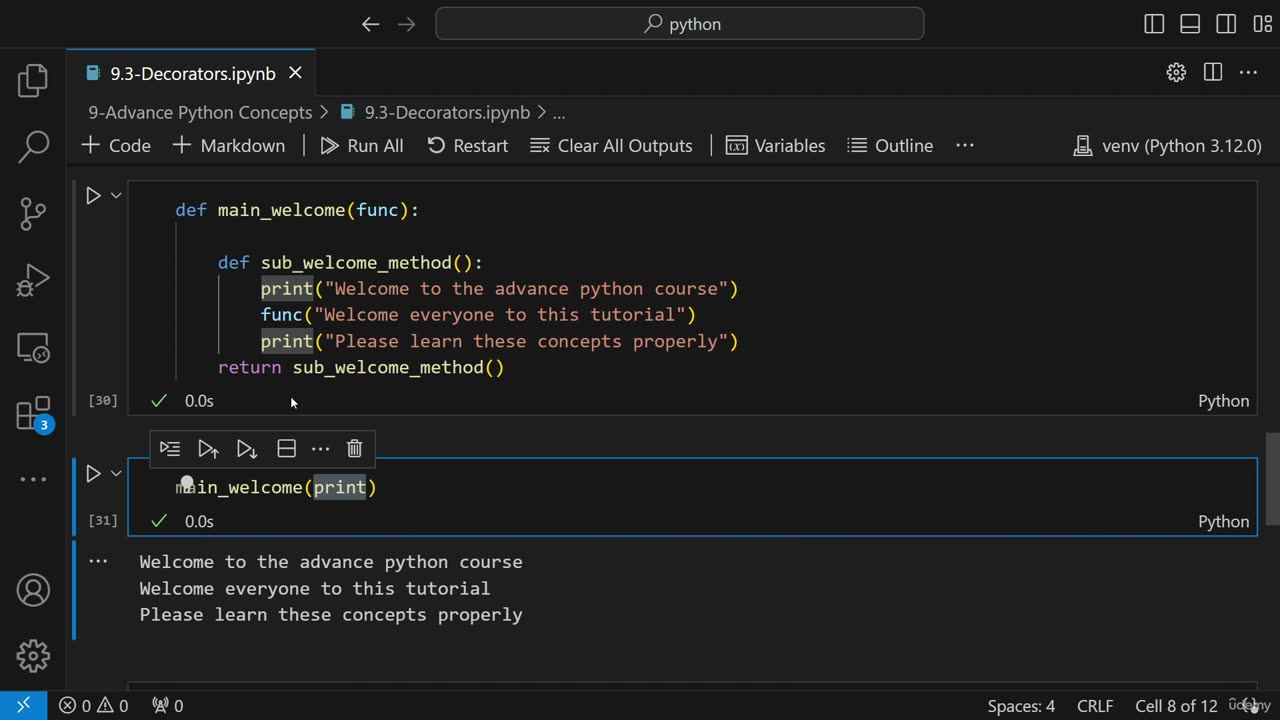The height and width of the screenshot is (720, 1280).
Task: Open the Explorer view in activity bar
Action: (33, 80)
